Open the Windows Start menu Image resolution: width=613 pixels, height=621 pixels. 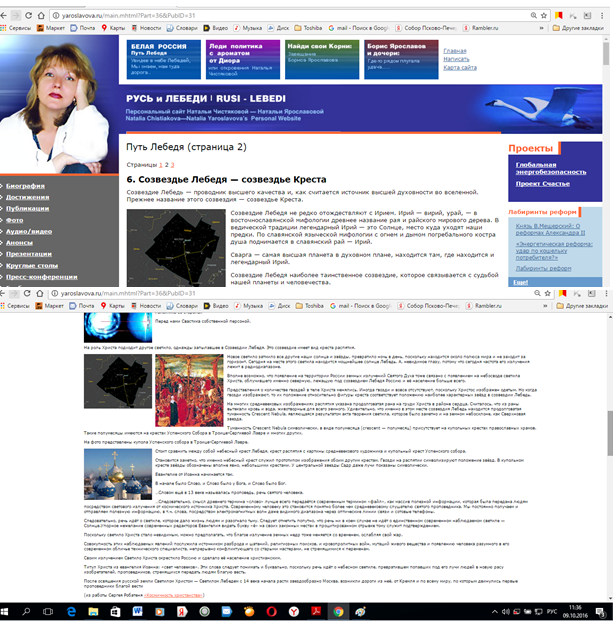[x=5, y=612]
